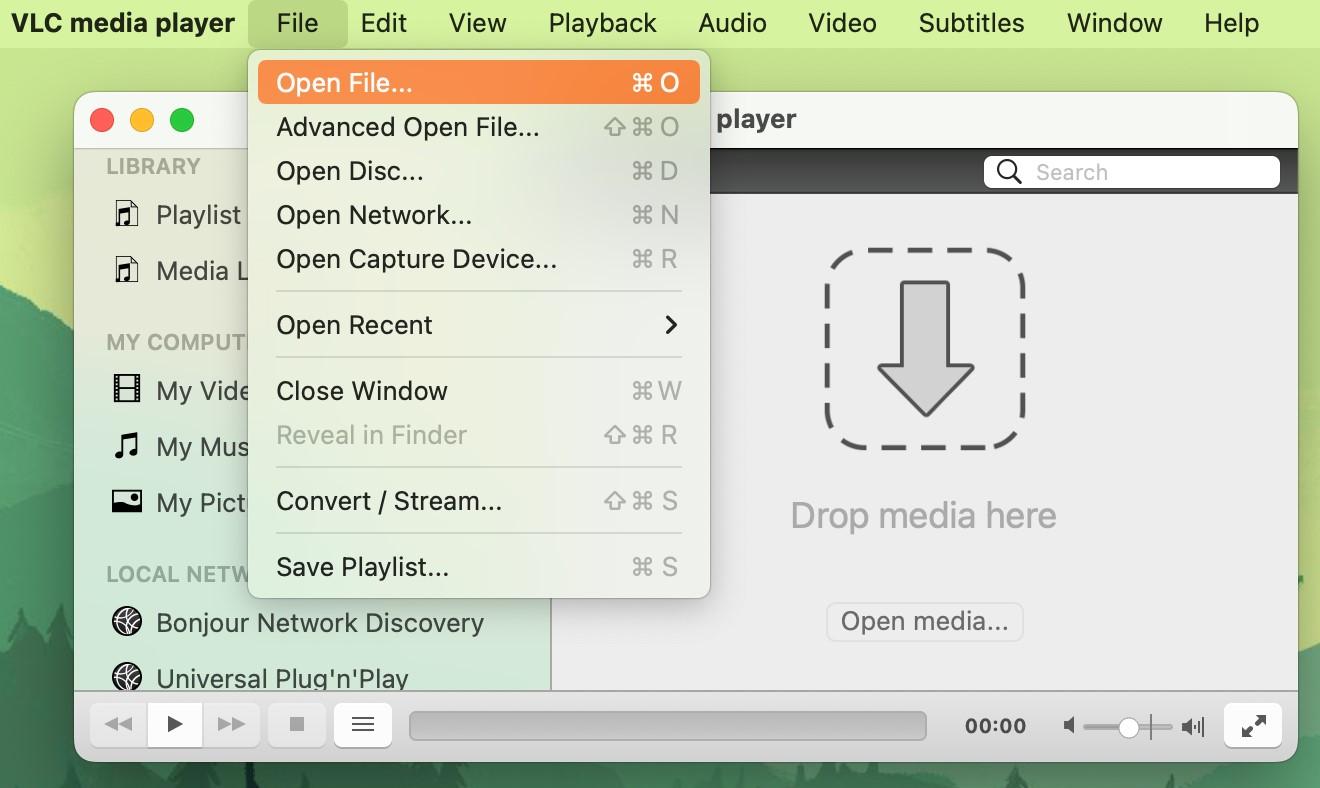
Task: Open the Subtitles menu
Action: [971, 23]
